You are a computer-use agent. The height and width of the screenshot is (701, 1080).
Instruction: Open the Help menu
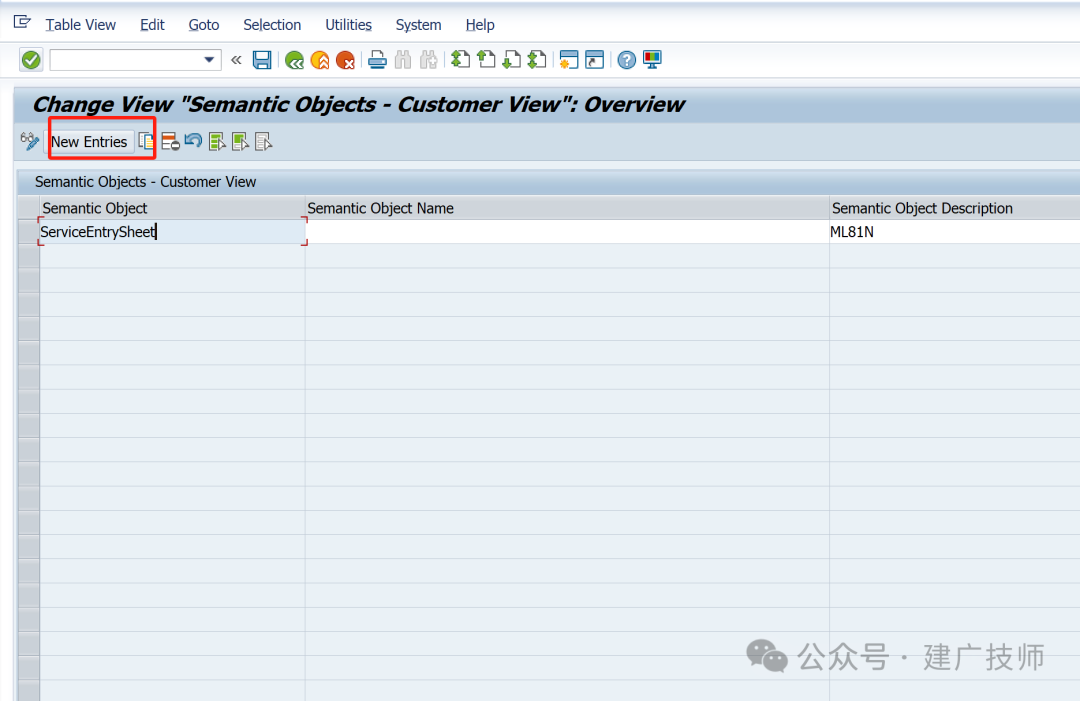point(480,25)
